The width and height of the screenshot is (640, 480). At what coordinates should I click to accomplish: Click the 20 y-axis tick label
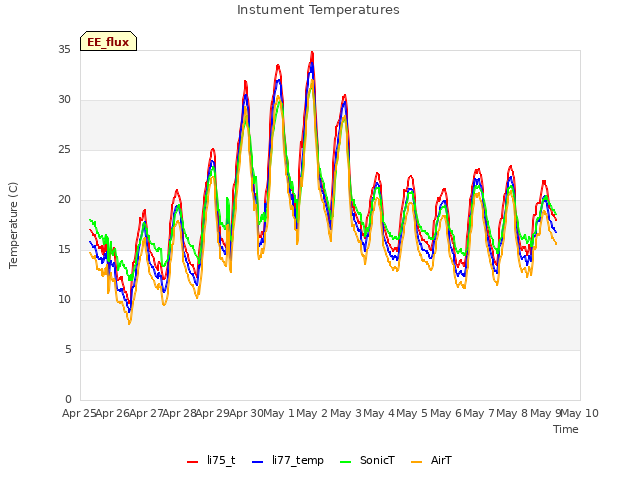64,200
